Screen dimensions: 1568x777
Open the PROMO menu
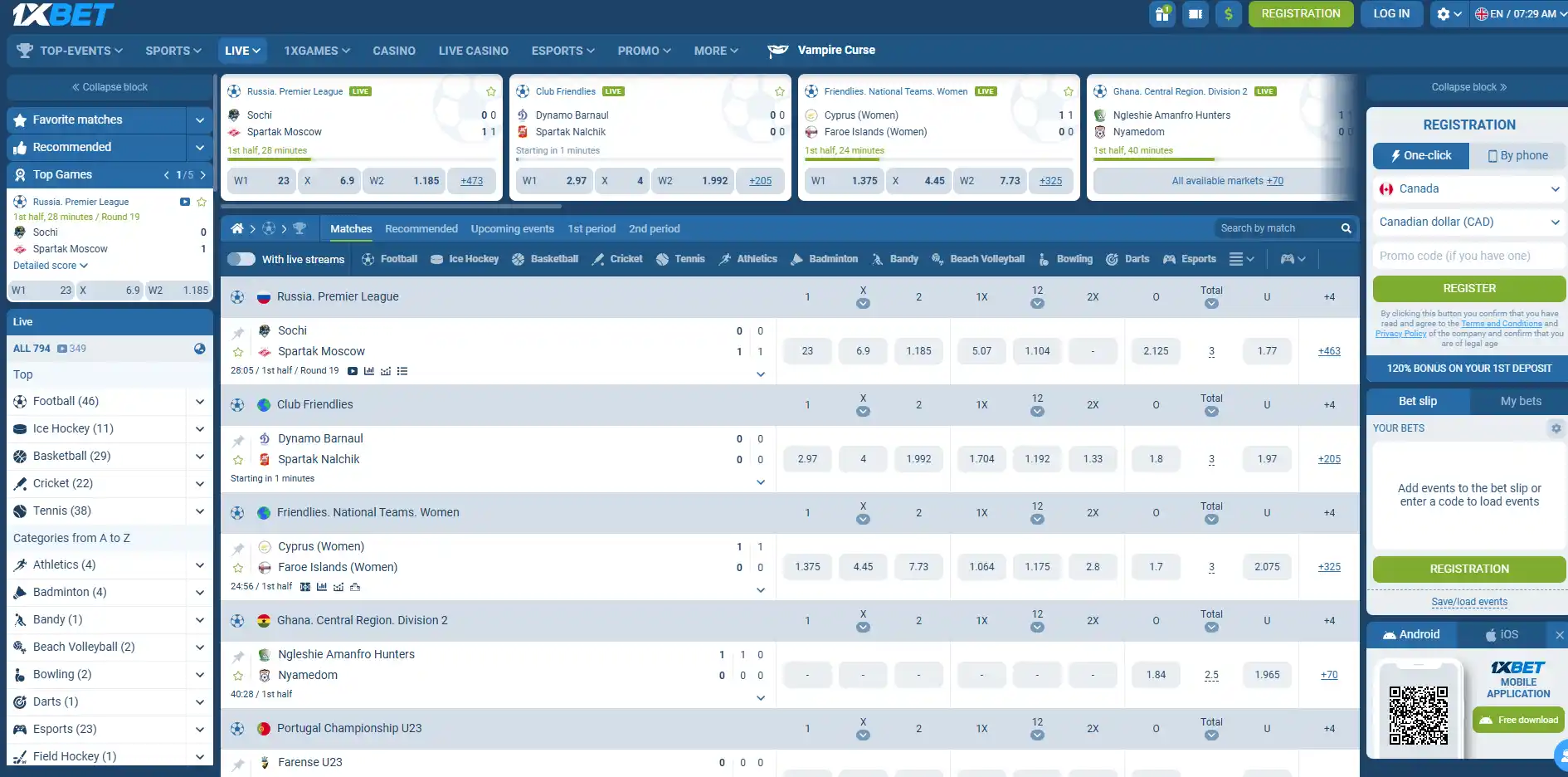point(644,51)
